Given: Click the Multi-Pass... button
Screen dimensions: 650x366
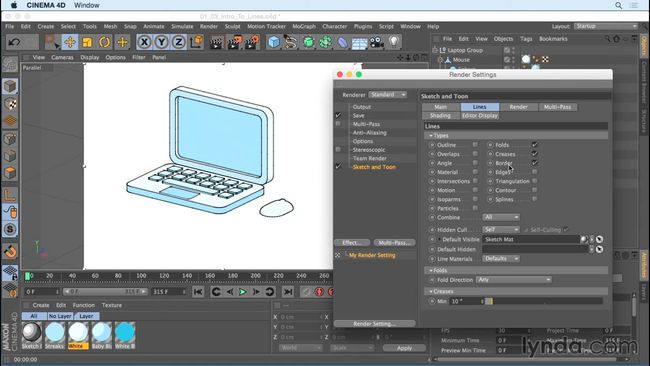Looking at the screenshot, I should [394, 242].
